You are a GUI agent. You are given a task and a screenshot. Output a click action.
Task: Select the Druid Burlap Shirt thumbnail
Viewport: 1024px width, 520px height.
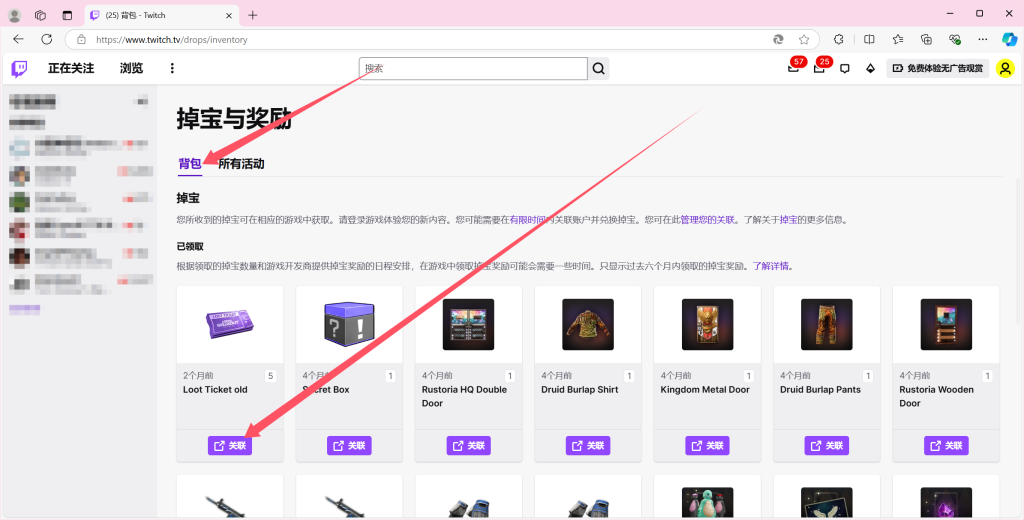588,324
